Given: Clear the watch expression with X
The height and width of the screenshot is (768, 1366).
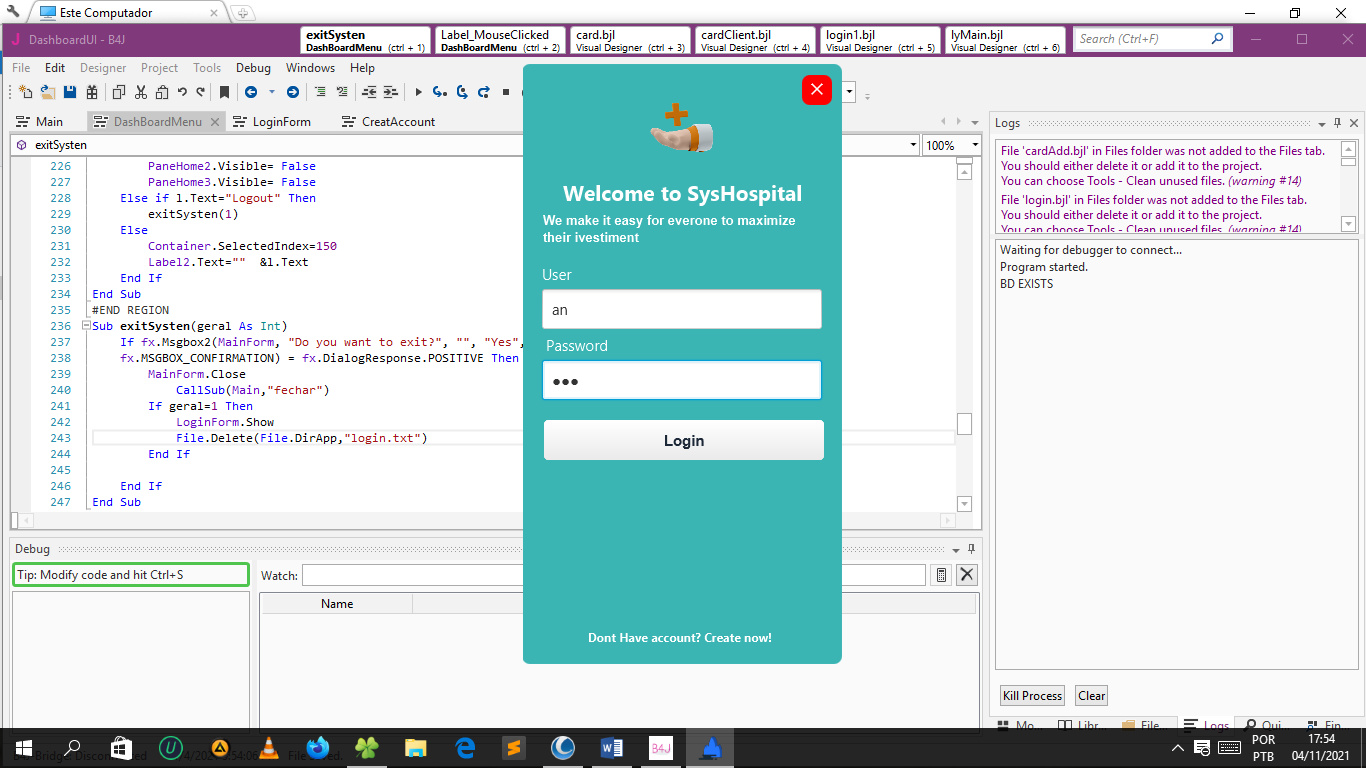Looking at the screenshot, I should point(967,574).
